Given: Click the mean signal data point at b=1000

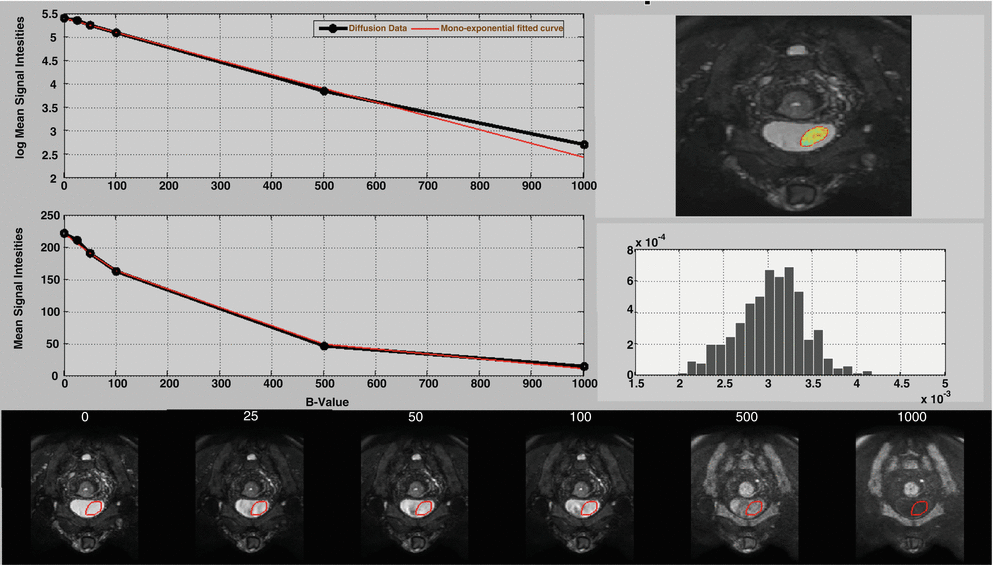Looking at the screenshot, I should pyautogui.click(x=584, y=367).
